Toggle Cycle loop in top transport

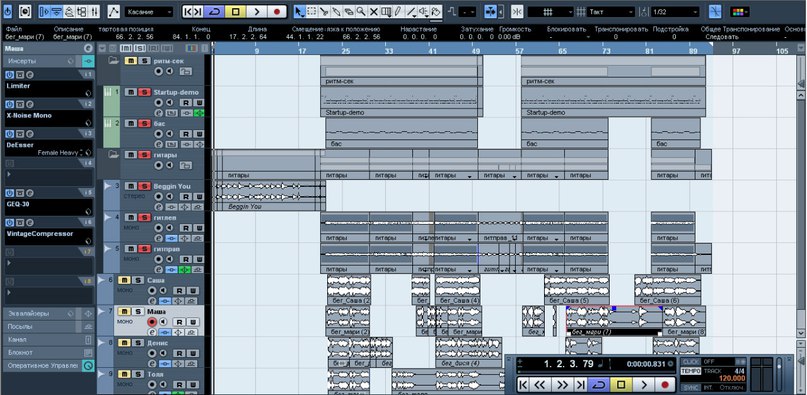(x=215, y=11)
